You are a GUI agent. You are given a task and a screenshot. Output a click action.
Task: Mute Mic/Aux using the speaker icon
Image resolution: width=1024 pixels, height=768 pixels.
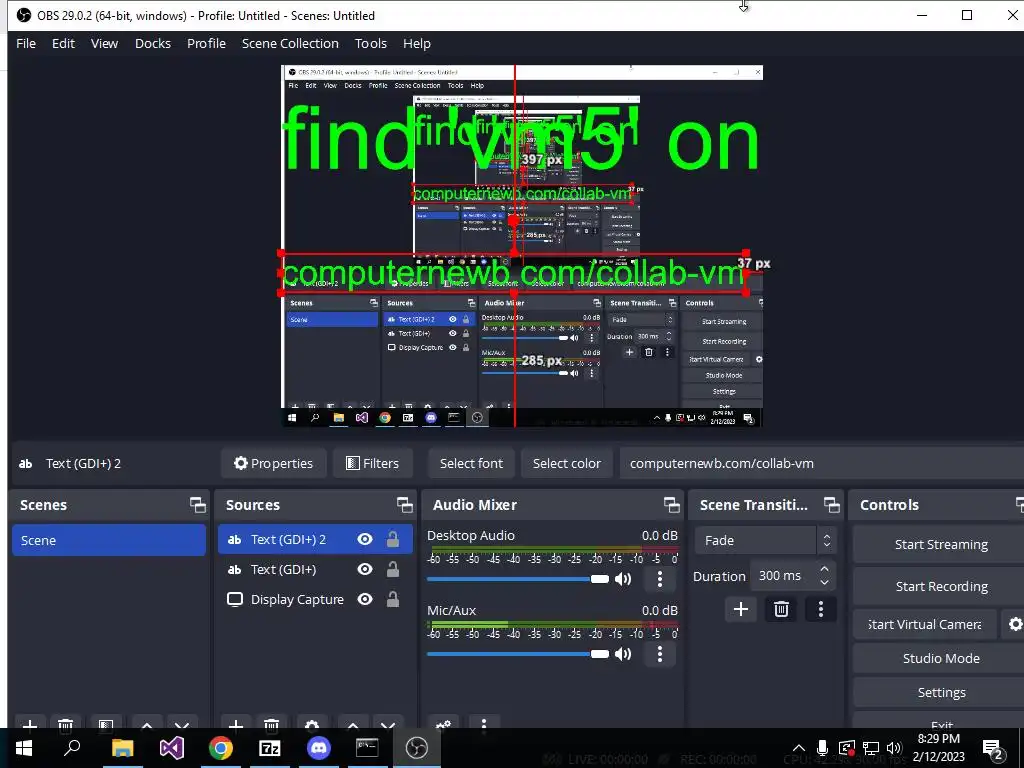point(623,654)
